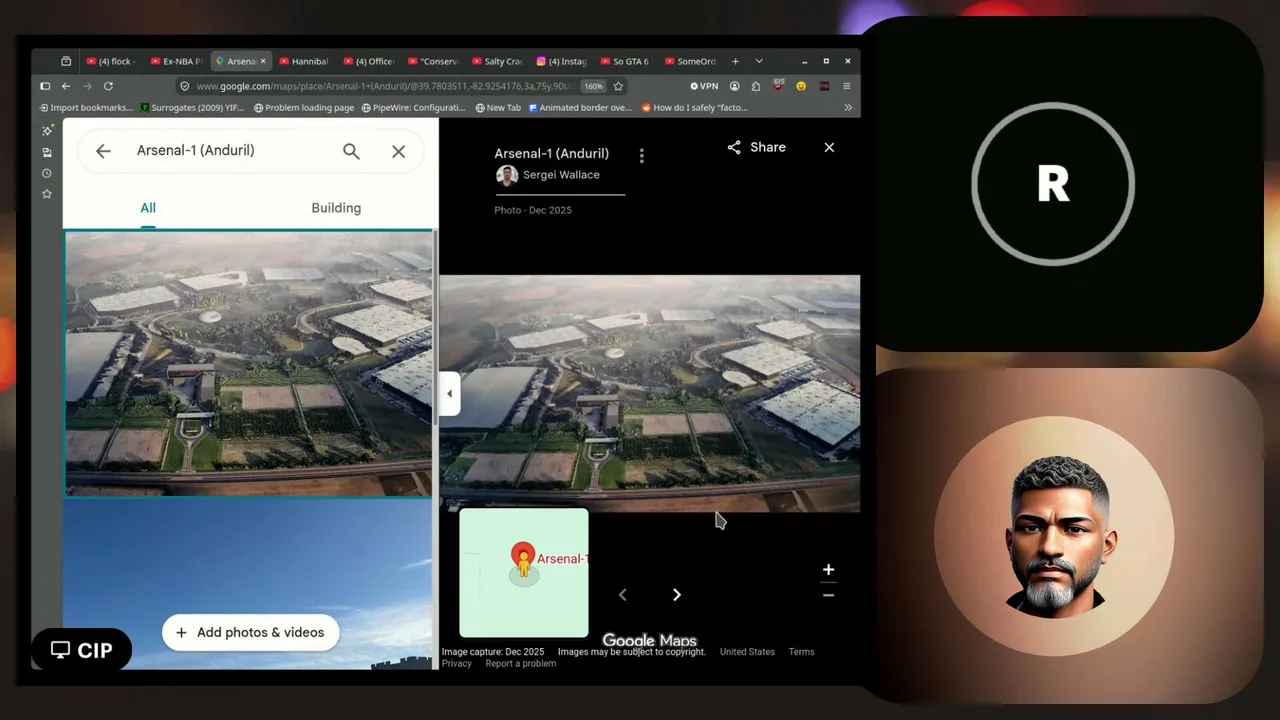This screenshot has height=720, width=1280.
Task: Switch to the '(4) Officer' tab
Action: click(x=368, y=61)
